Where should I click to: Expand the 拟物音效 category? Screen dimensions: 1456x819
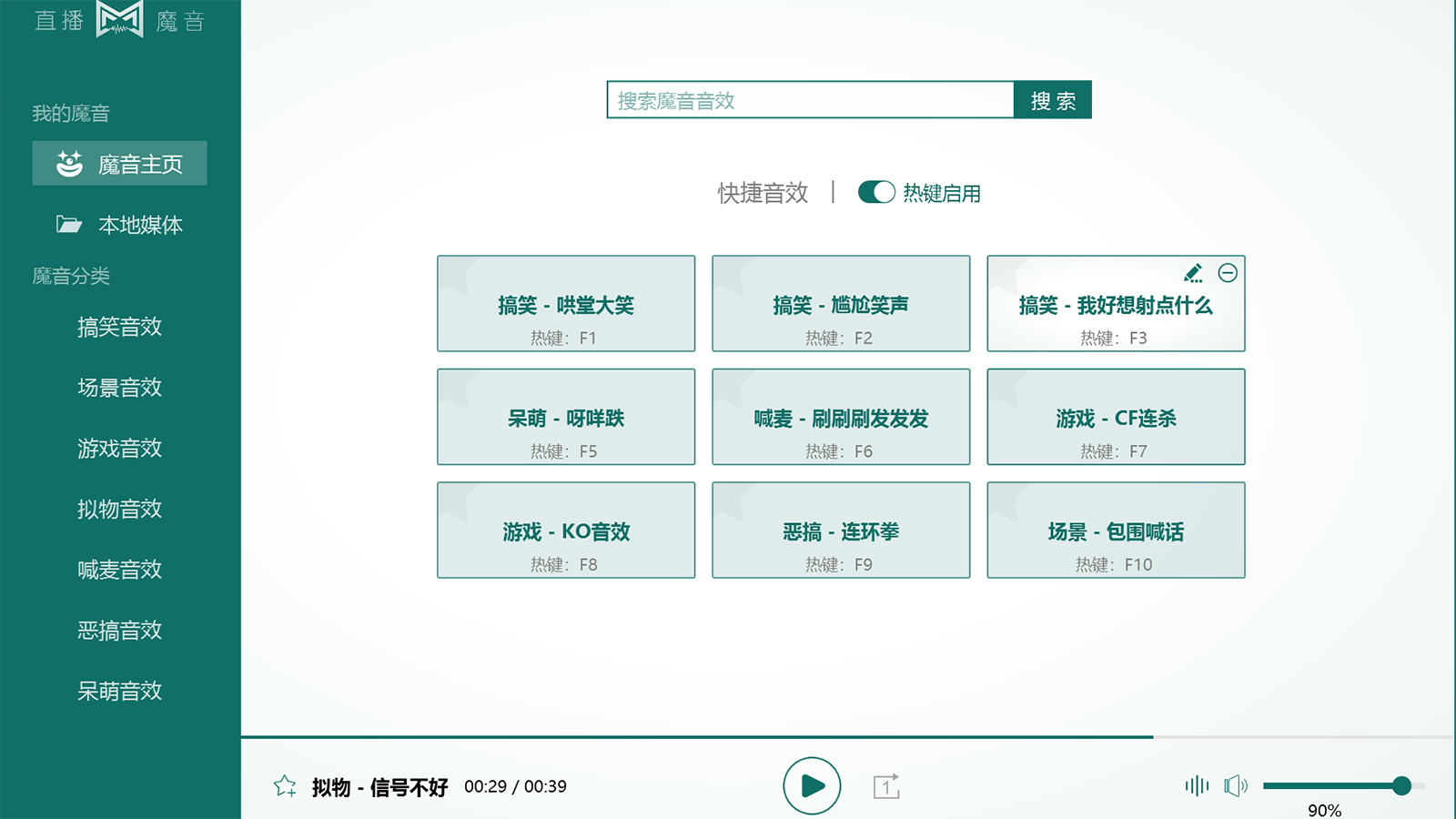(120, 510)
